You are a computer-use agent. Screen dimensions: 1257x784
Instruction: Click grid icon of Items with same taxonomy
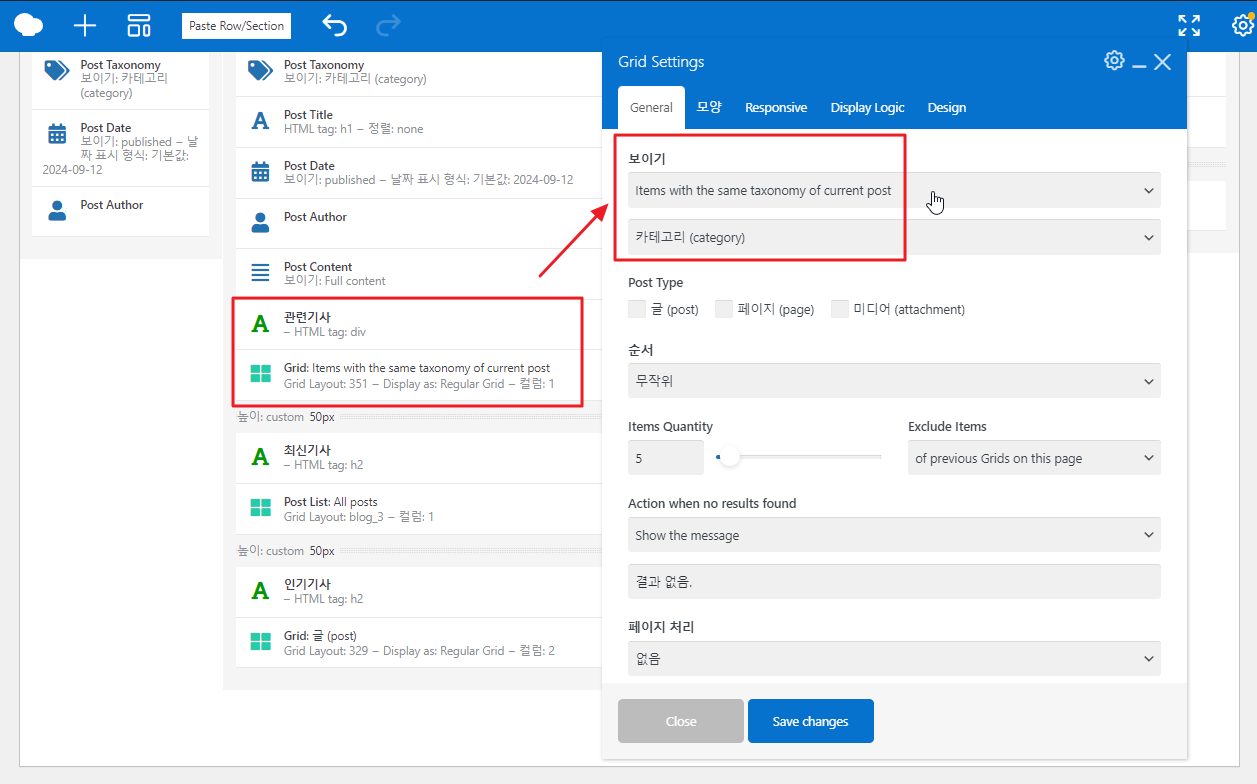coord(260,374)
